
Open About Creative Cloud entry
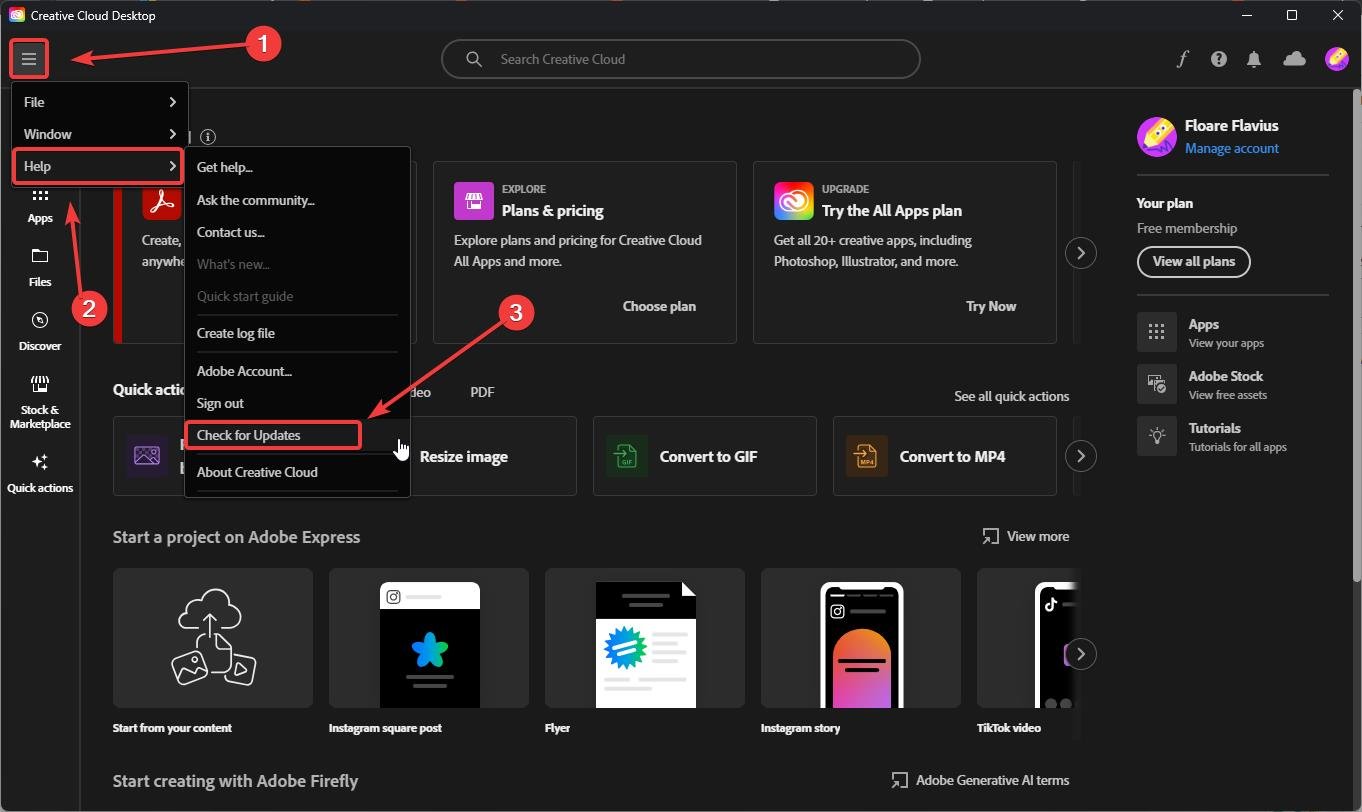point(297,472)
